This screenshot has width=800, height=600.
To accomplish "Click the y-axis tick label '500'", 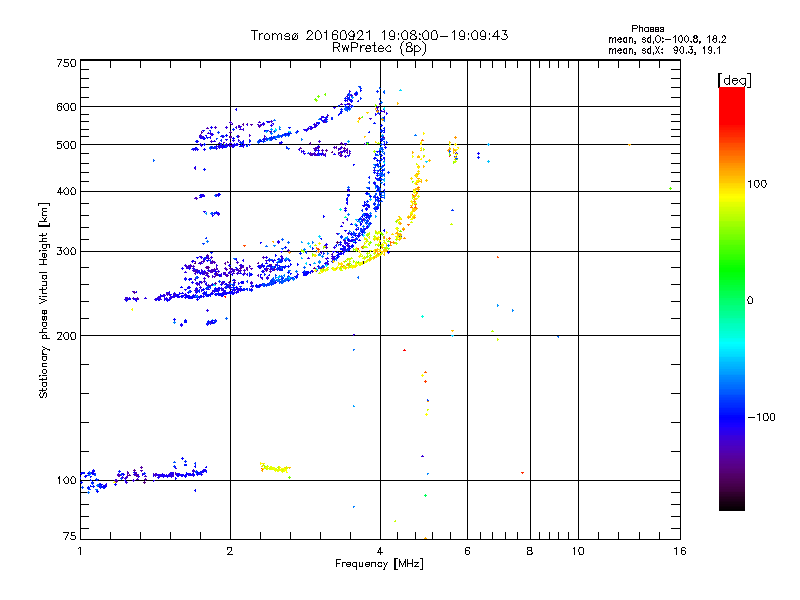I will [66, 145].
